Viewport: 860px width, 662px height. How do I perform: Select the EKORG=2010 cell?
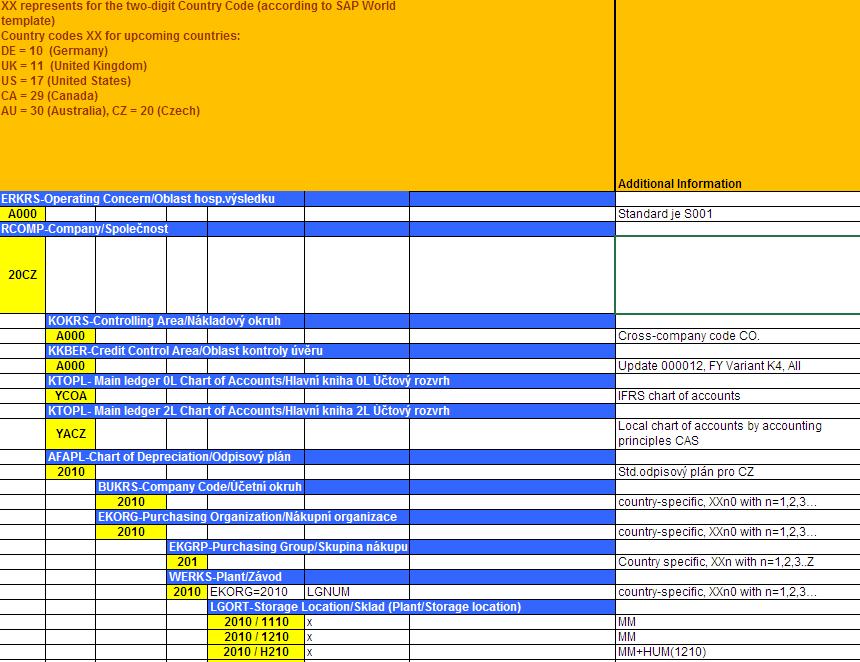click(x=256, y=592)
